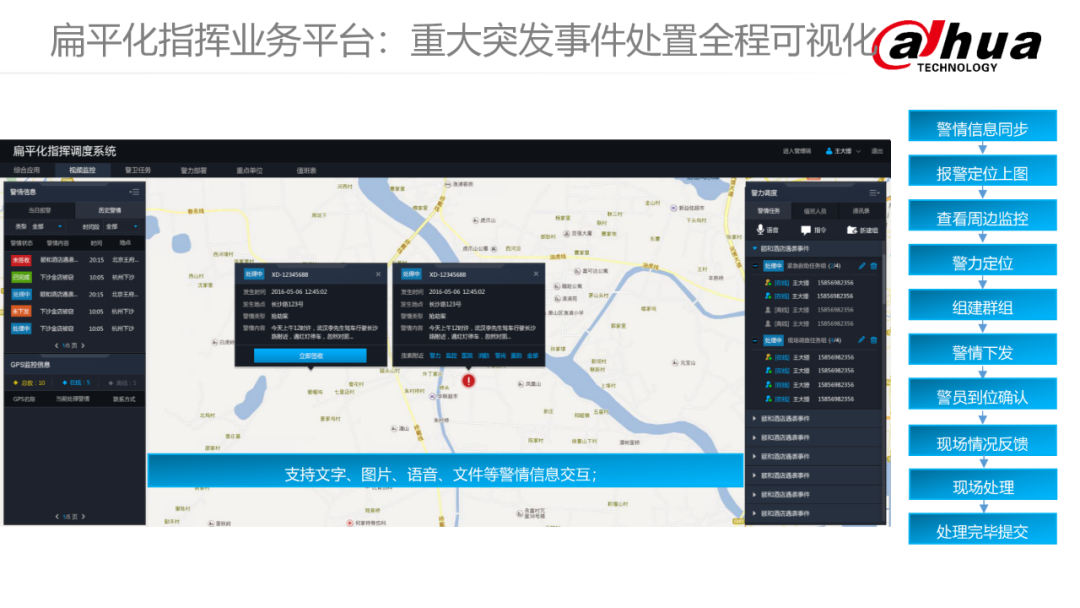This screenshot has height=608, width=1080.
Task: Select the 警情任务 tab in 警力调度
Action: pos(769,211)
